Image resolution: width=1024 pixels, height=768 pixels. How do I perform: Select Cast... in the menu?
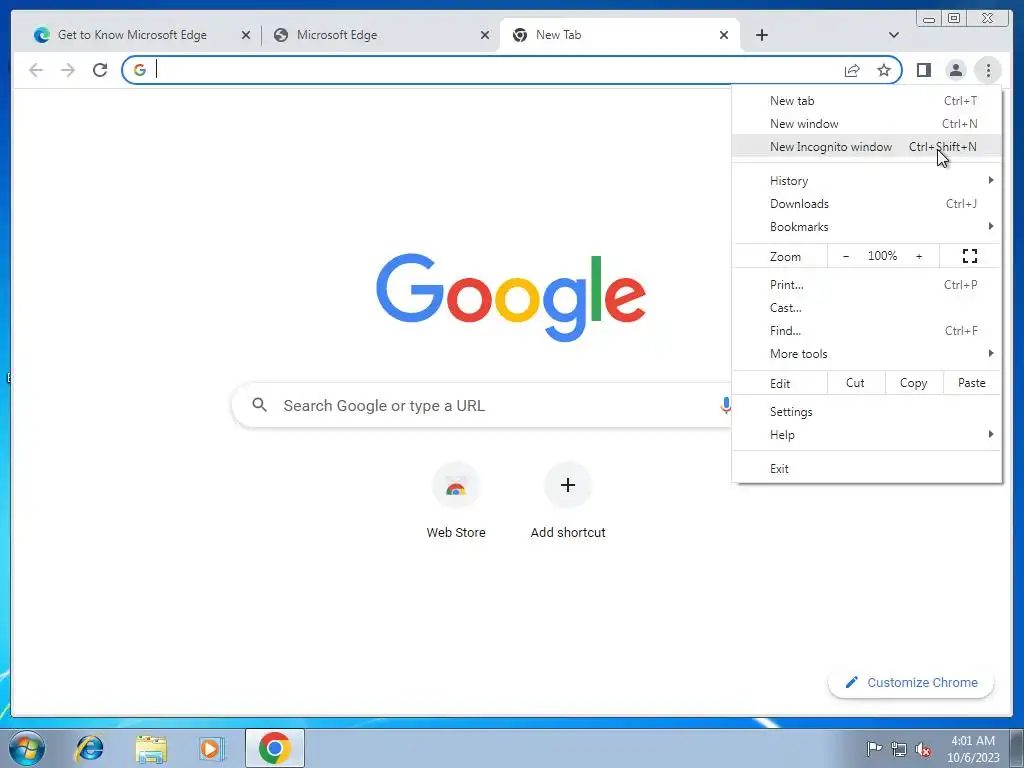tap(867, 308)
